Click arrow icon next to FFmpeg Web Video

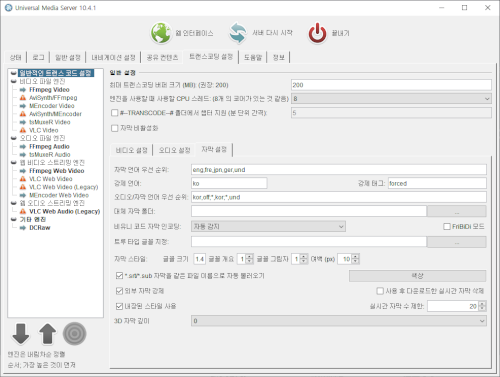pos(23,171)
